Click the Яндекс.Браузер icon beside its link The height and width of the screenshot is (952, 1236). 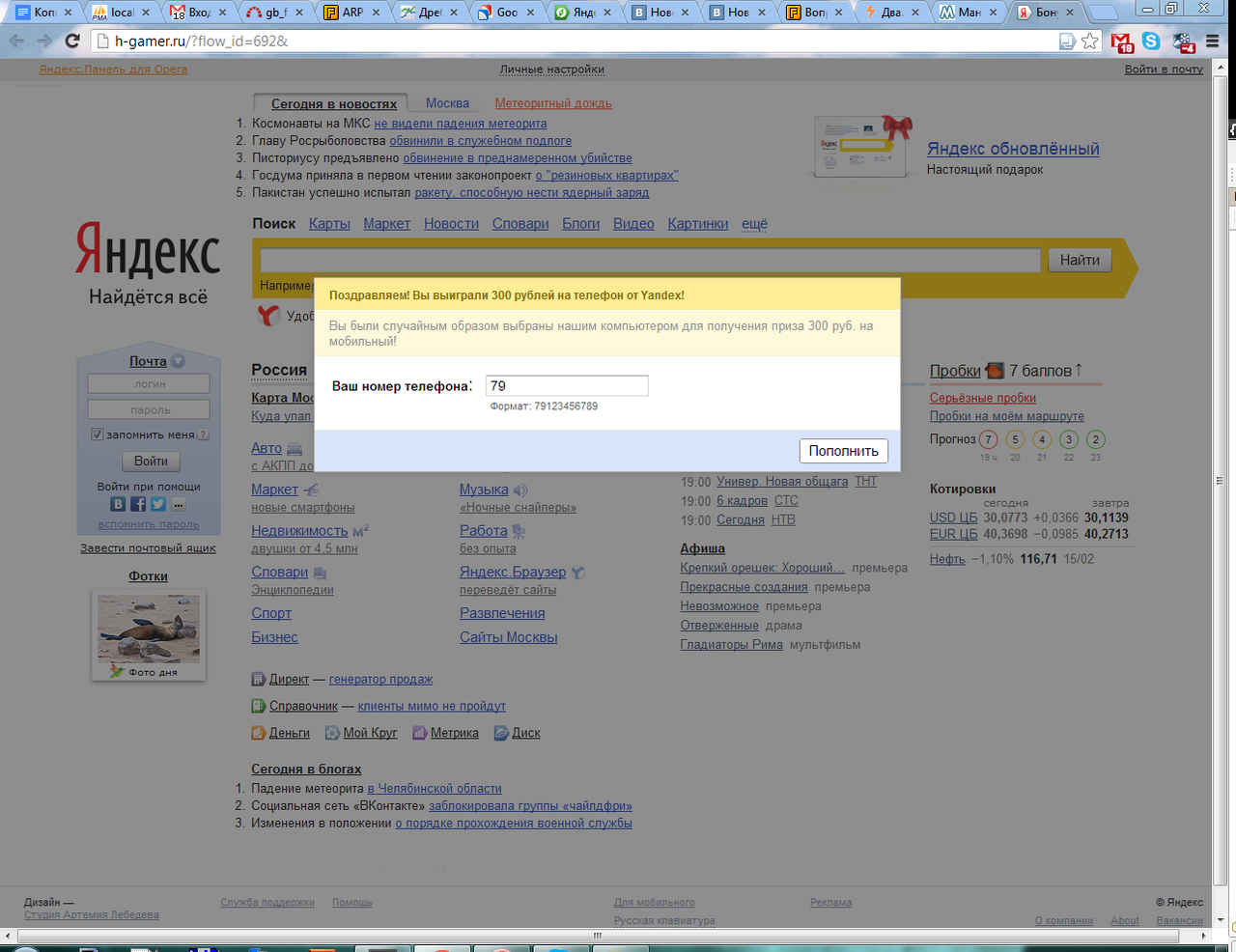[x=578, y=573]
